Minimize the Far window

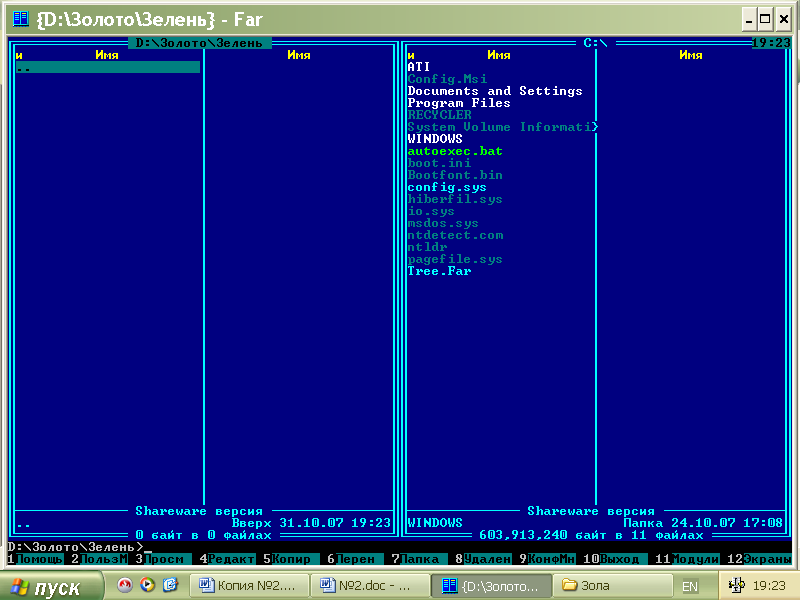(x=748, y=19)
